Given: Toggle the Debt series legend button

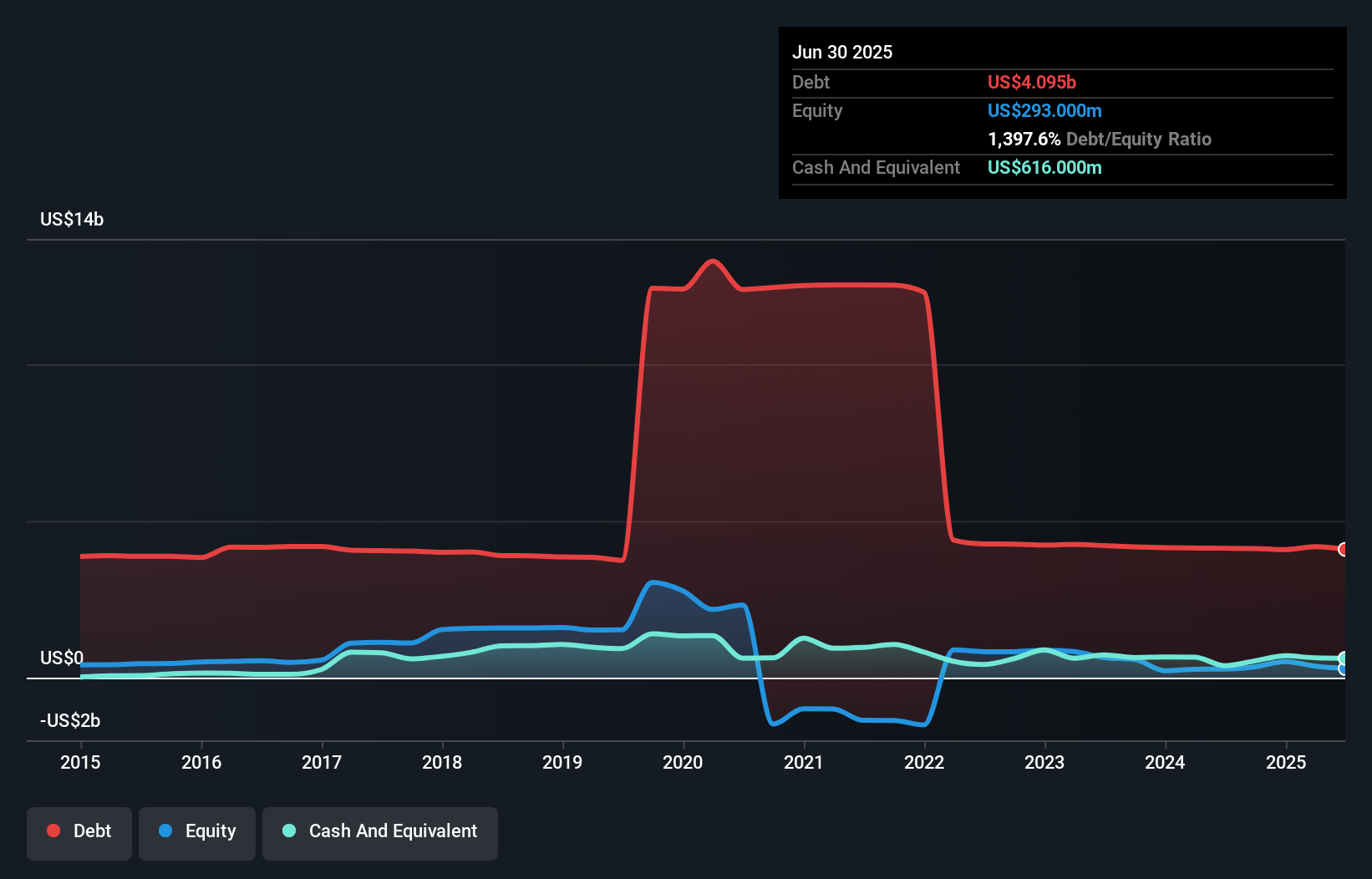Looking at the screenshot, I should (79, 833).
